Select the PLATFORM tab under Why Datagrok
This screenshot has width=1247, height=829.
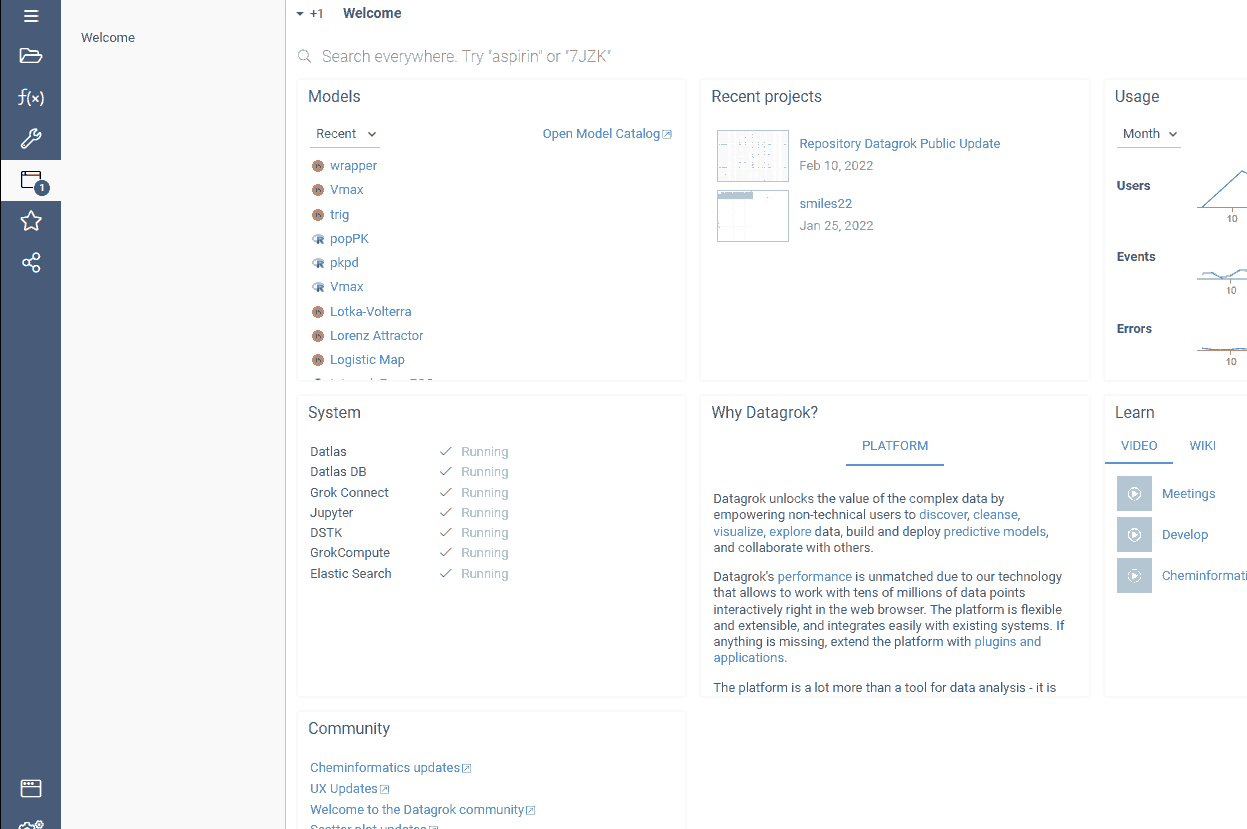click(894, 446)
